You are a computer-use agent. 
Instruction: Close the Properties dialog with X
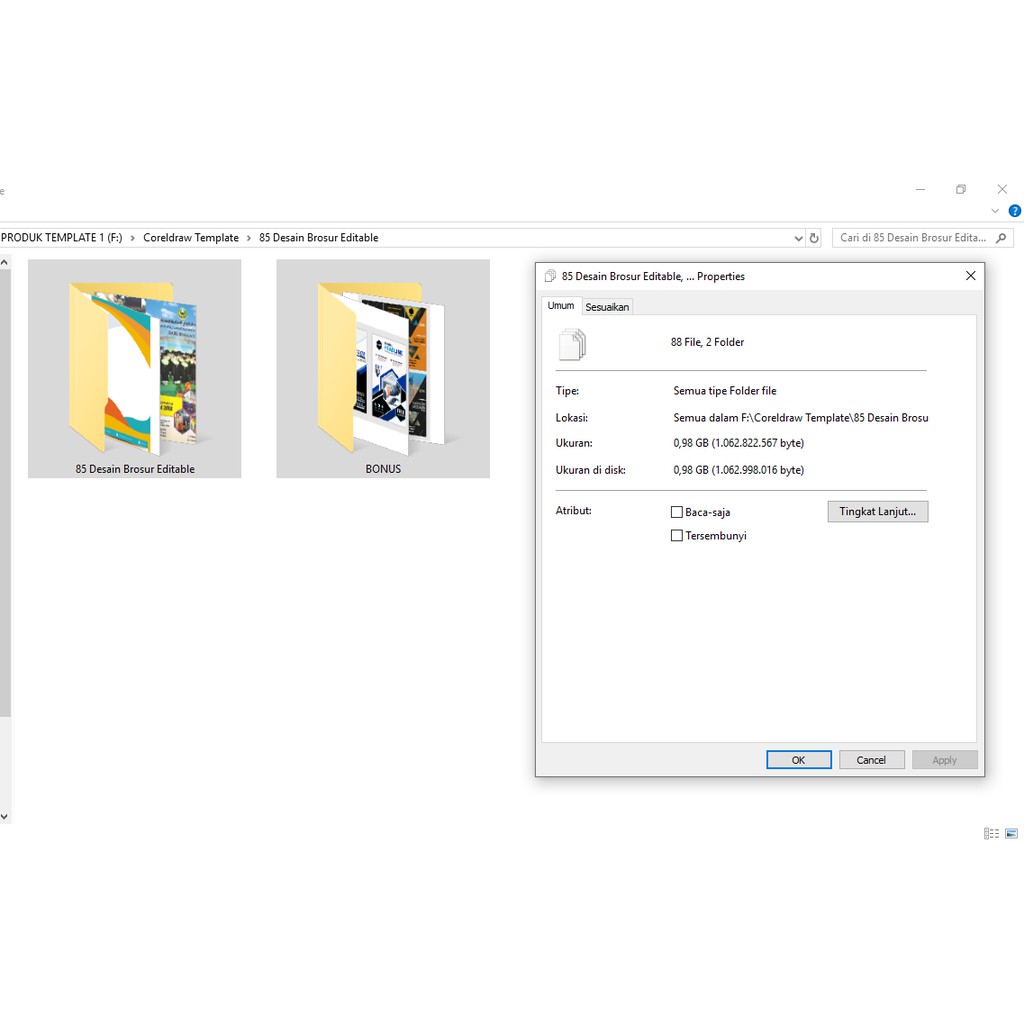pos(970,276)
